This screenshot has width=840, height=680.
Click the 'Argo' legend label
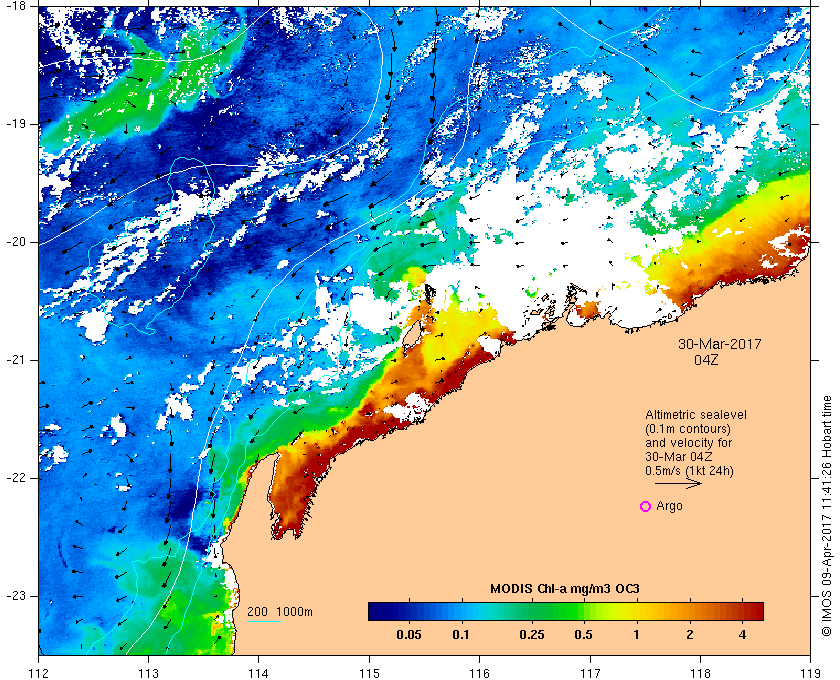pyautogui.click(x=669, y=506)
